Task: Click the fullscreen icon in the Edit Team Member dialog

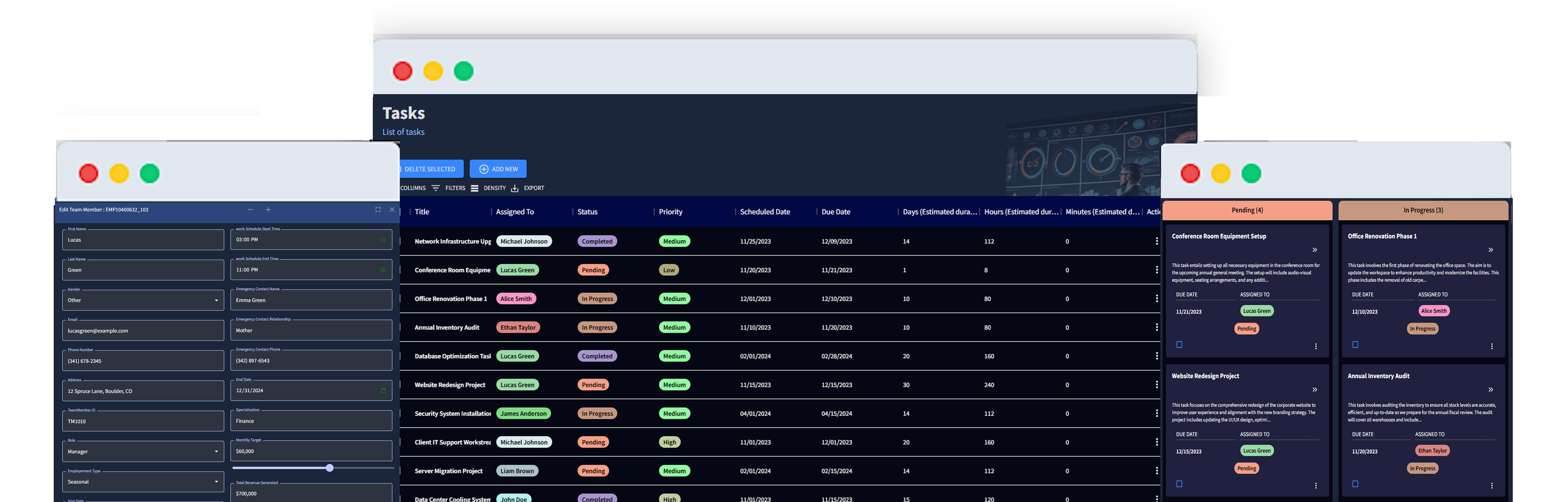Action: click(378, 209)
